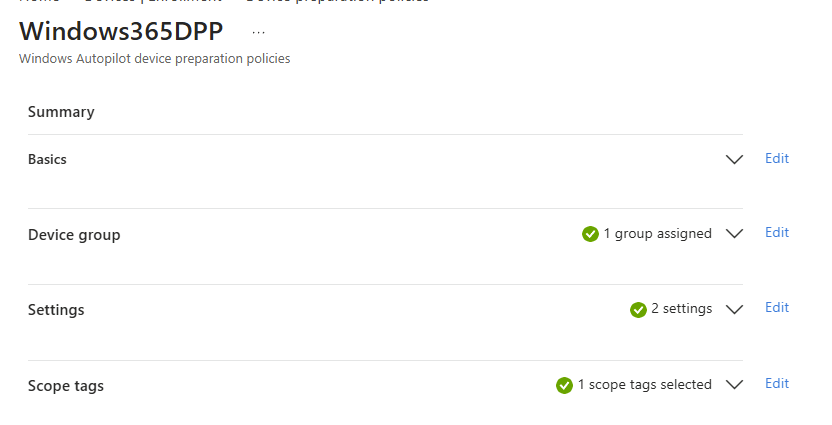Screen dimensions: 832x425
Task: Edit the Scope tags selection
Action: [777, 383]
